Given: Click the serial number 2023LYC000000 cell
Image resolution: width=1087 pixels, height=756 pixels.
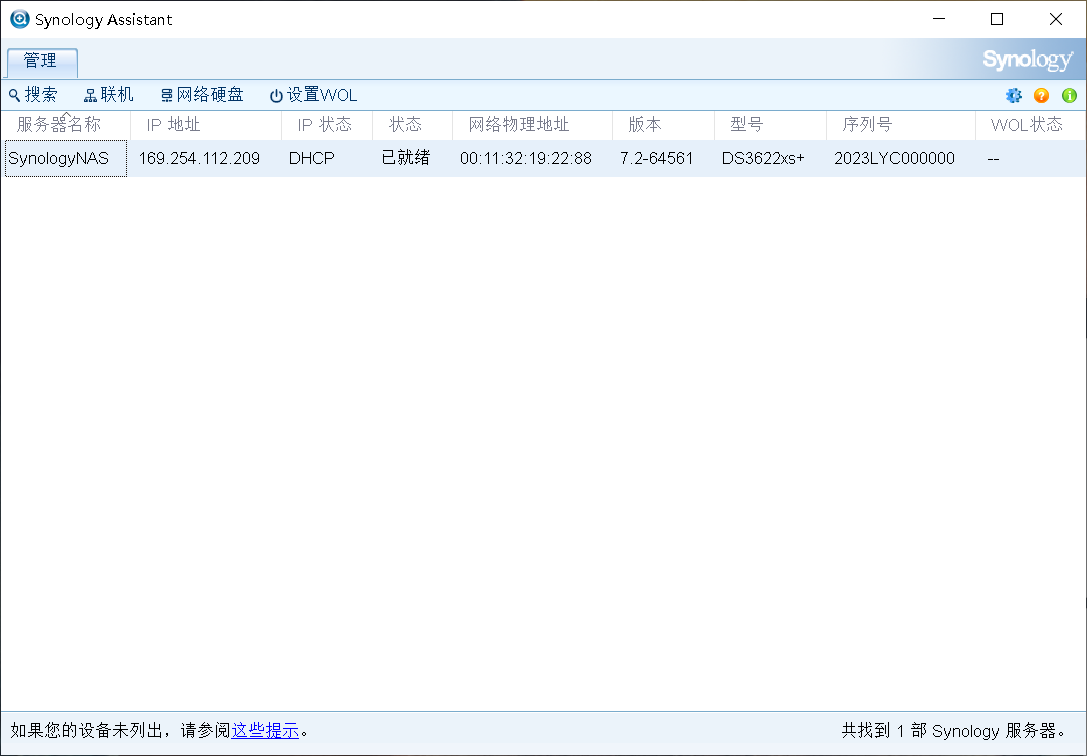Looking at the screenshot, I should (894, 159).
